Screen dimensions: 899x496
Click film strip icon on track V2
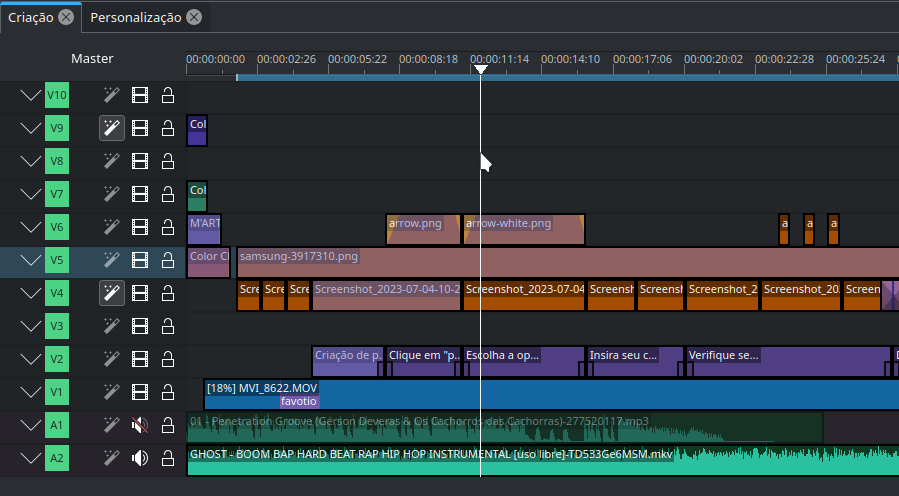140,359
